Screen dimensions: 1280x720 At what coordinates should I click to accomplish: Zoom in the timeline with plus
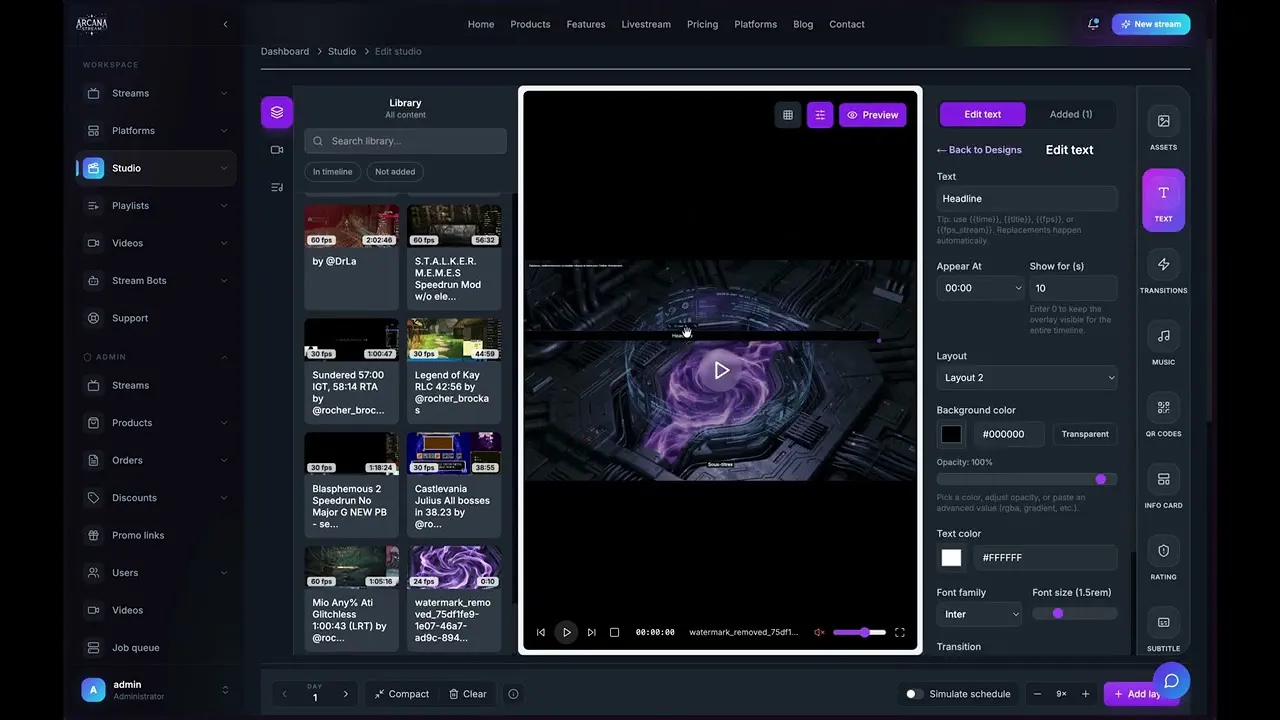pyautogui.click(x=1085, y=694)
